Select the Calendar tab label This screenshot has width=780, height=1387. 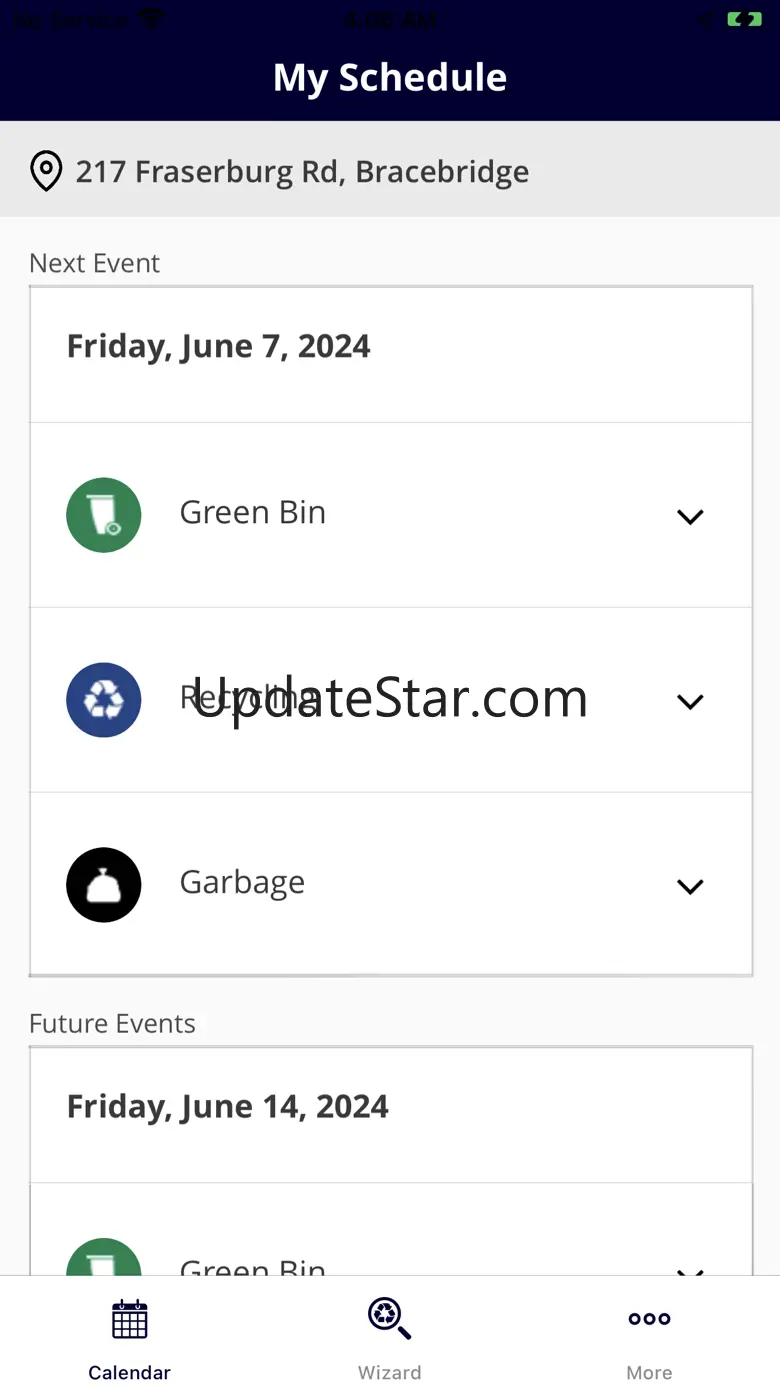click(130, 1372)
